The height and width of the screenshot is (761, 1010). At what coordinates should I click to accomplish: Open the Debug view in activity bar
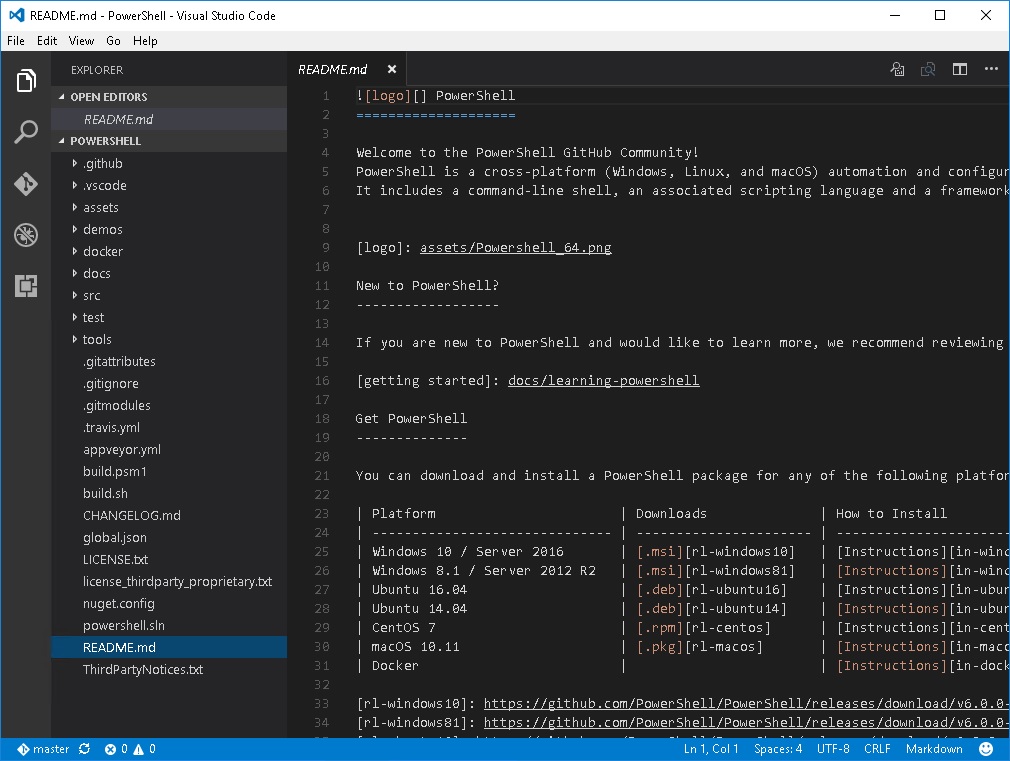coord(26,235)
